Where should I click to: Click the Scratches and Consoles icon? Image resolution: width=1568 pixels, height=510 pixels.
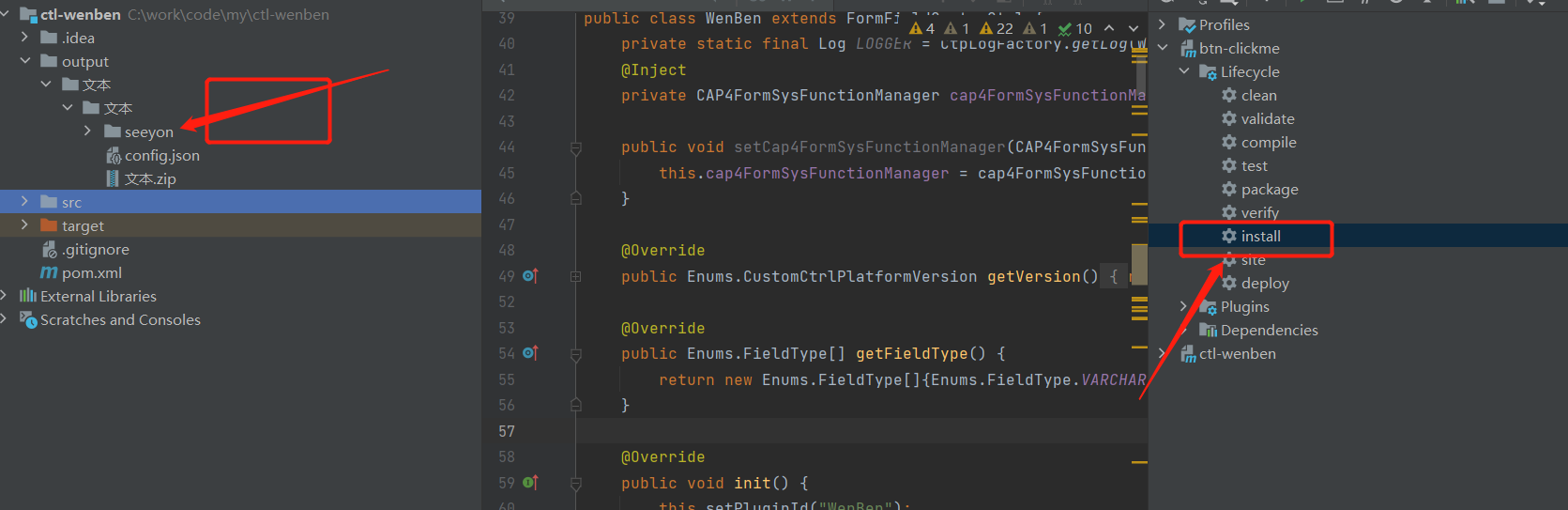[28, 319]
